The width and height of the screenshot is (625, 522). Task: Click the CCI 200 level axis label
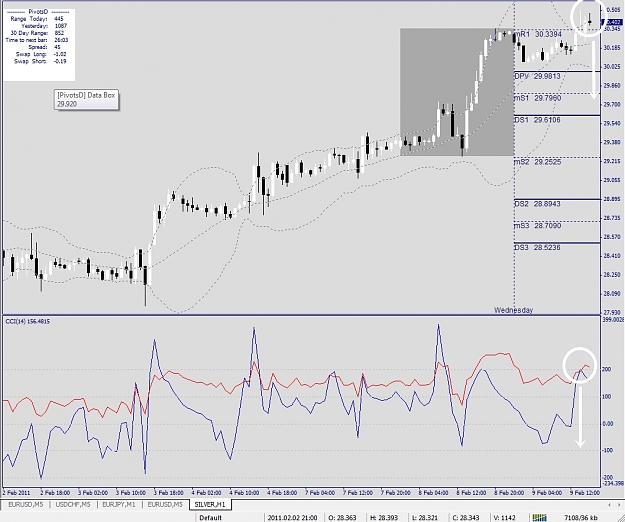coord(607,369)
